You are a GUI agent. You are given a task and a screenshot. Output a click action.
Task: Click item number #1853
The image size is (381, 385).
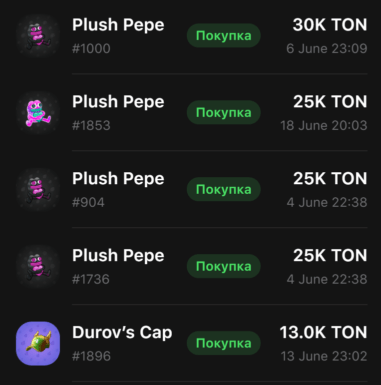click(91, 126)
